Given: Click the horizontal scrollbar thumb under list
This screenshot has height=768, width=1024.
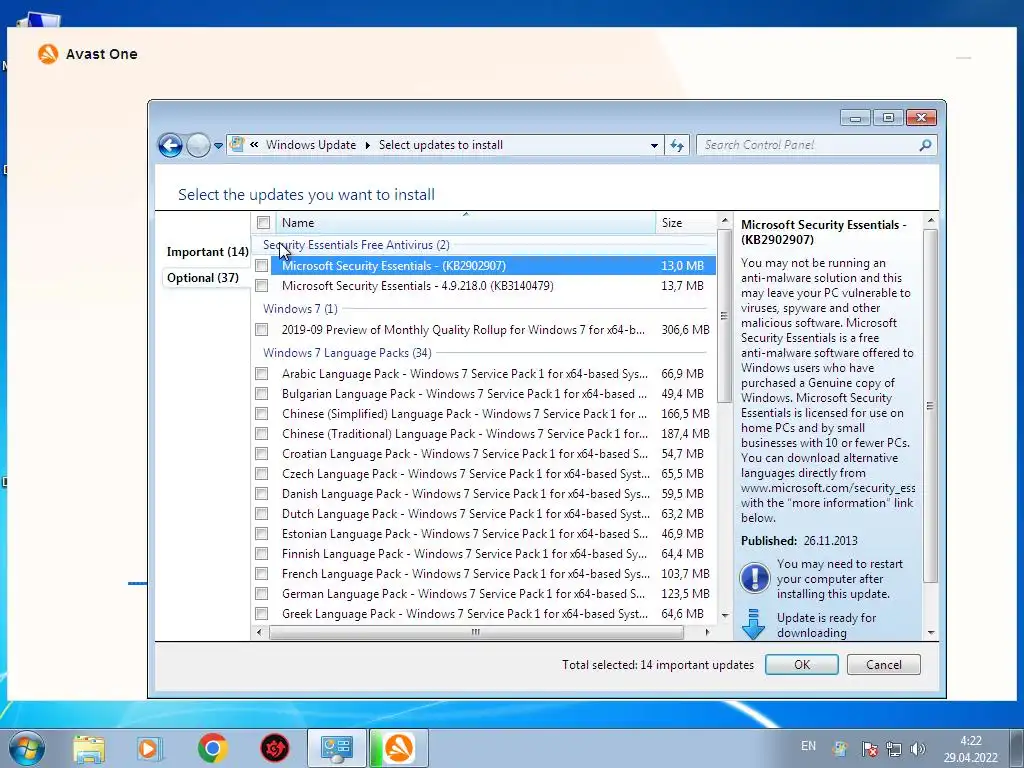Looking at the screenshot, I should (x=476, y=632).
